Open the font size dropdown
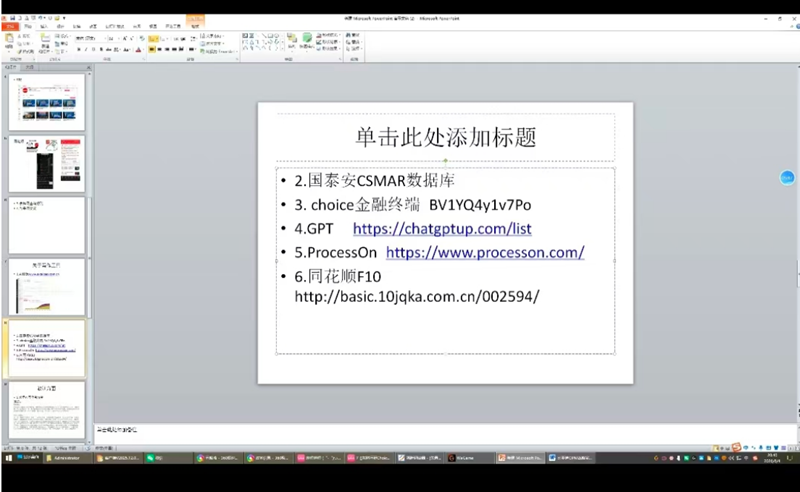The width and height of the screenshot is (800, 492). (119, 38)
